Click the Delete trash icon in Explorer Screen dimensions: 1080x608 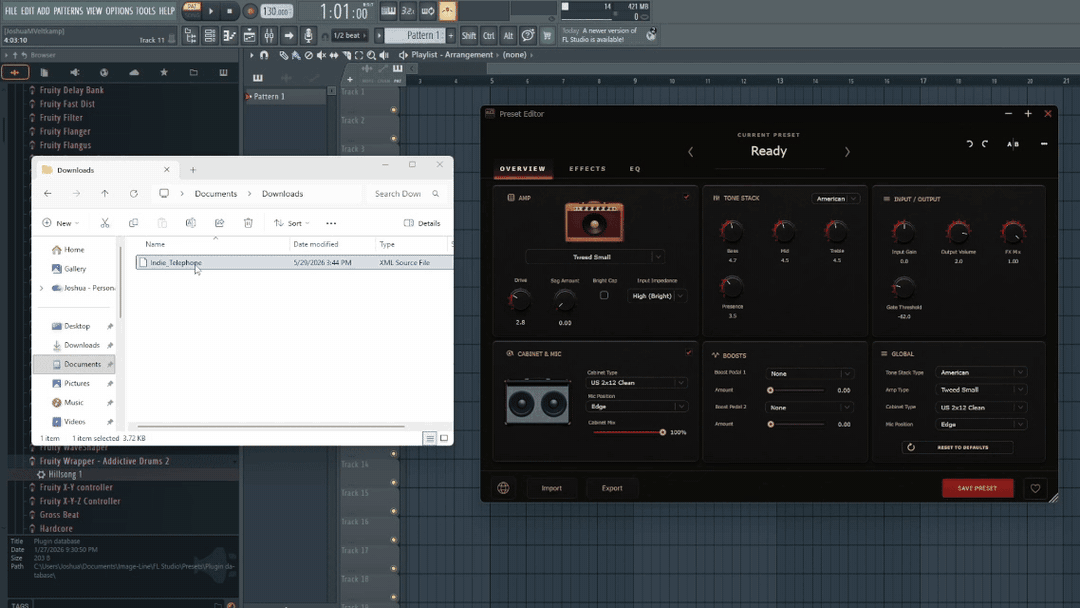248,223
